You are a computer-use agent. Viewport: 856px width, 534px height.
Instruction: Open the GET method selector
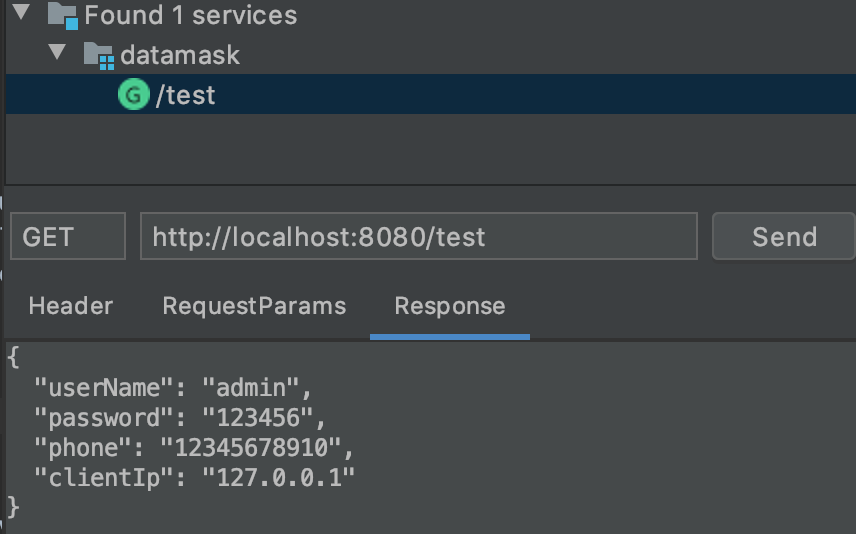[x=67, y=237]
